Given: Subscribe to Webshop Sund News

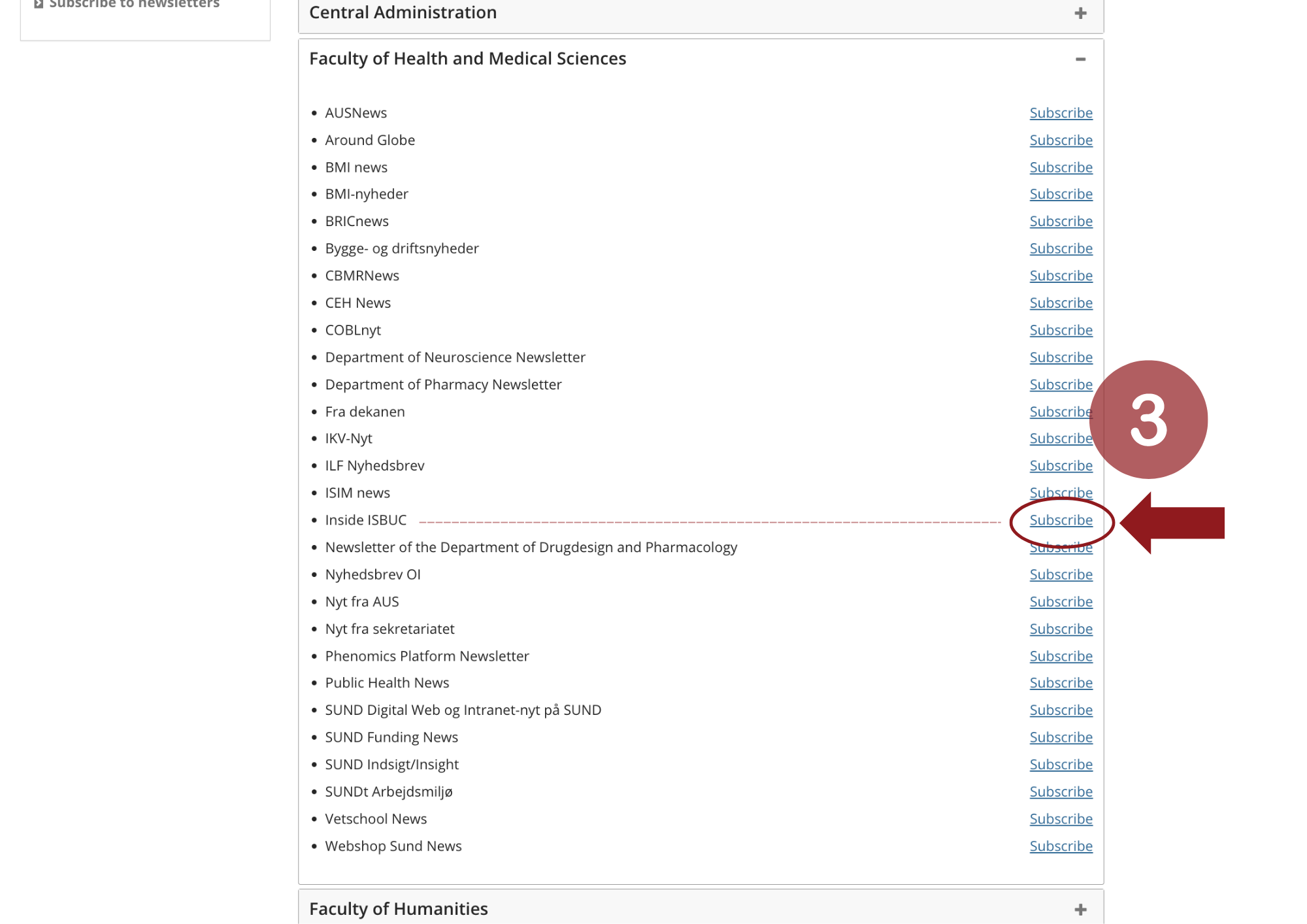Looking at the screenshot, I should pos(1061,846).
